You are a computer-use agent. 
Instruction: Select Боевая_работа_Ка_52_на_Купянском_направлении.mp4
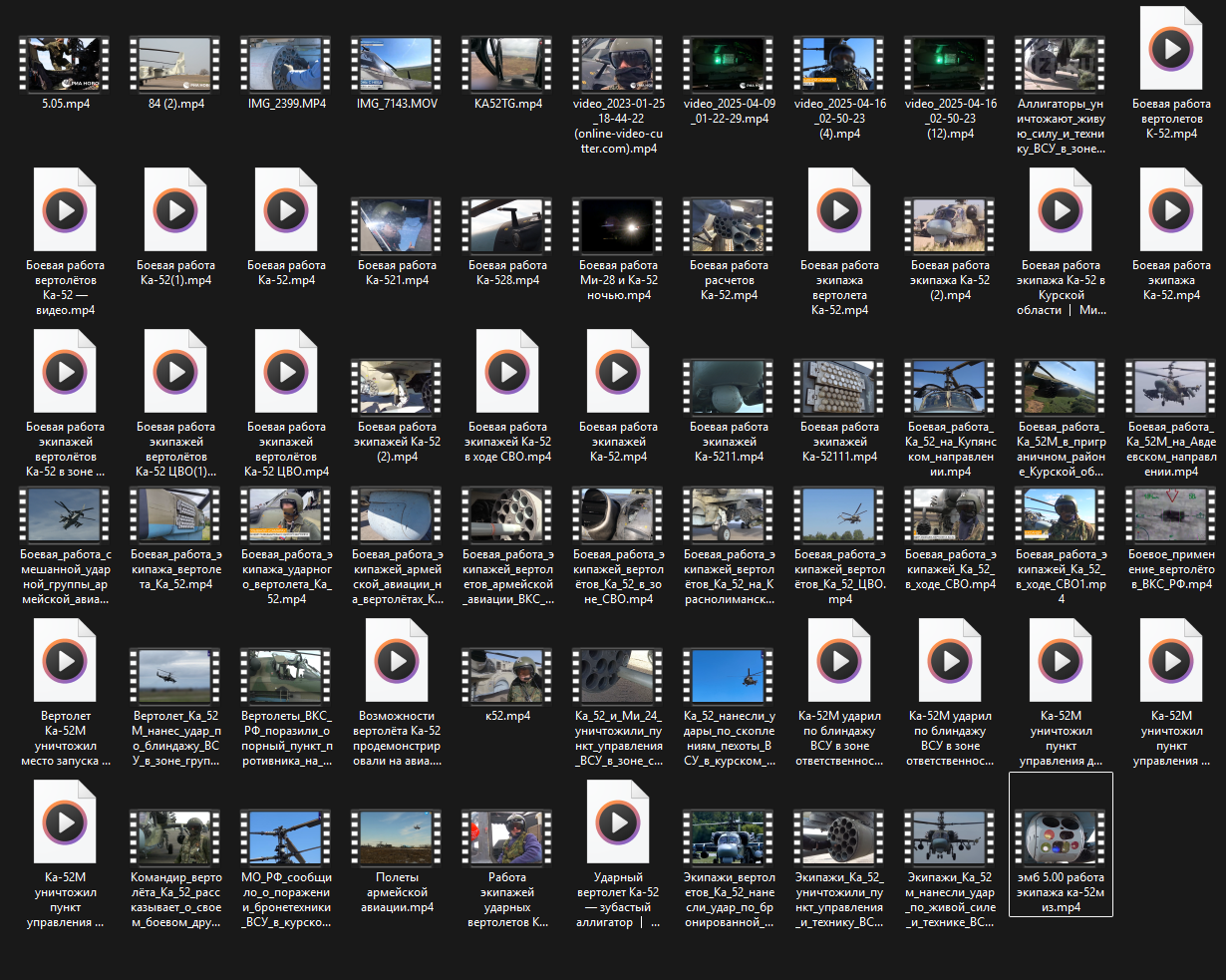click(950, 388)
